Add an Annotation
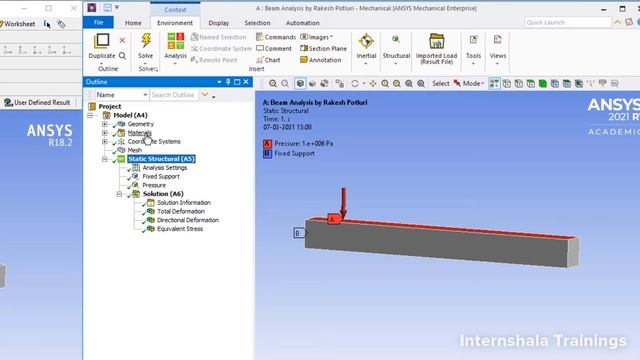This screenshot has height=360, width=640. (x=320, y=60)
